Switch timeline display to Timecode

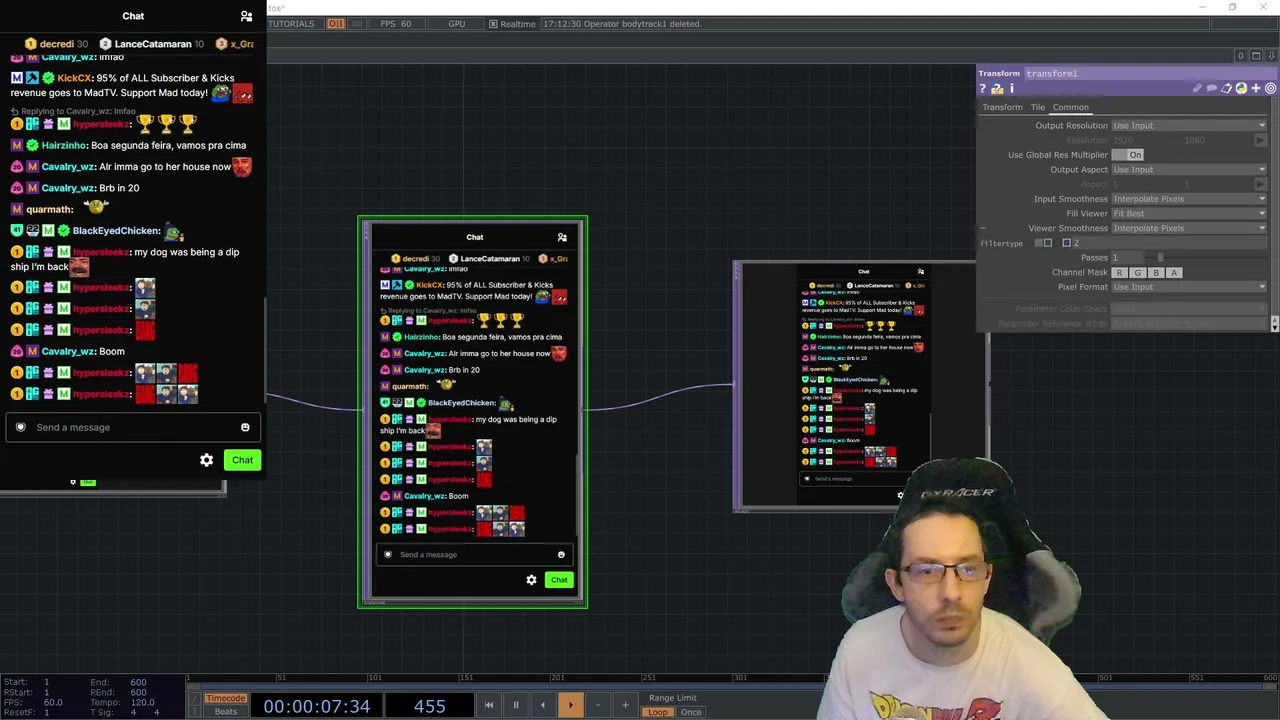pos(225,698)
